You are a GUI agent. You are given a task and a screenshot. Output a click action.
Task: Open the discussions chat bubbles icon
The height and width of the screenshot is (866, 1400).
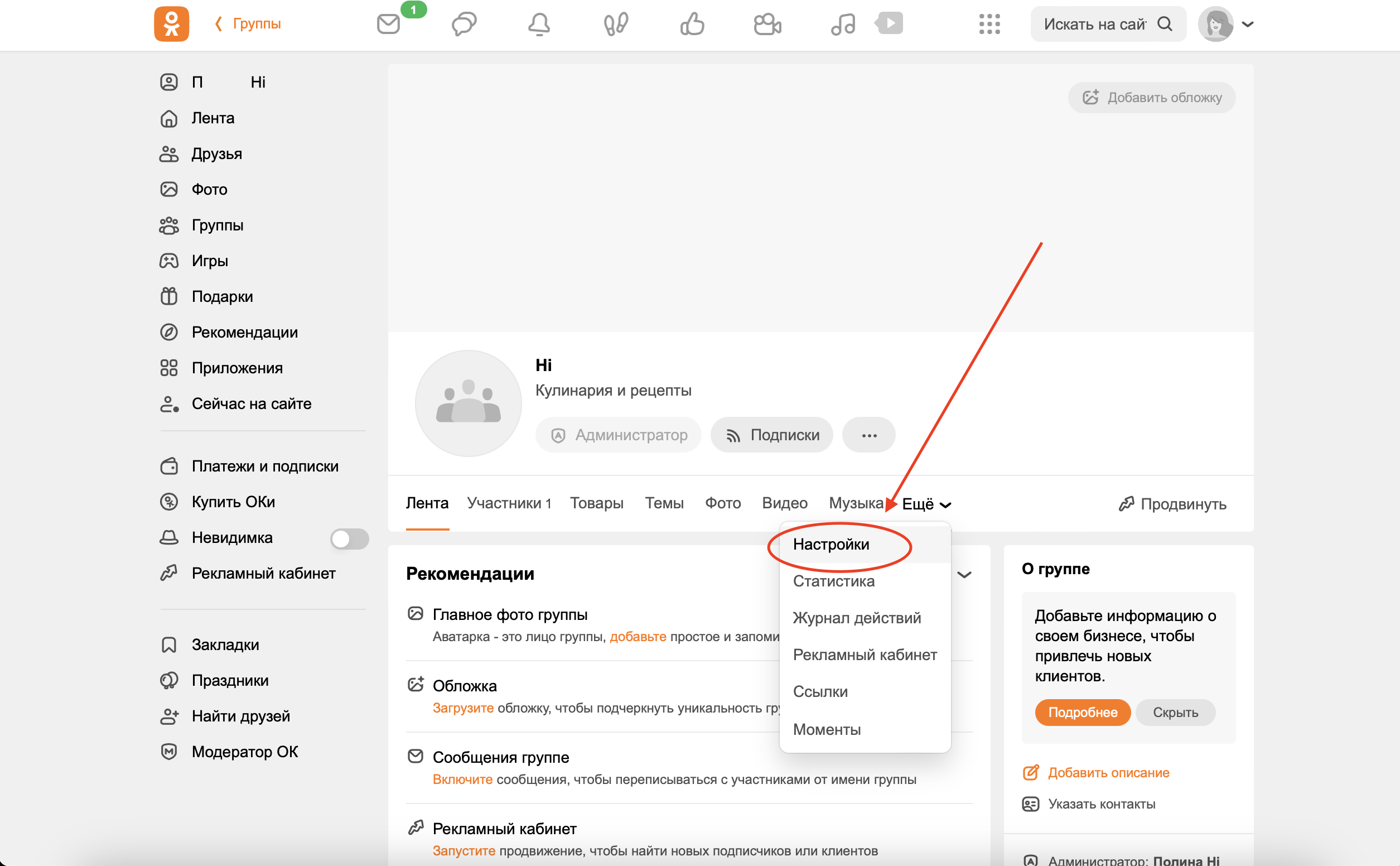point(464,24)
